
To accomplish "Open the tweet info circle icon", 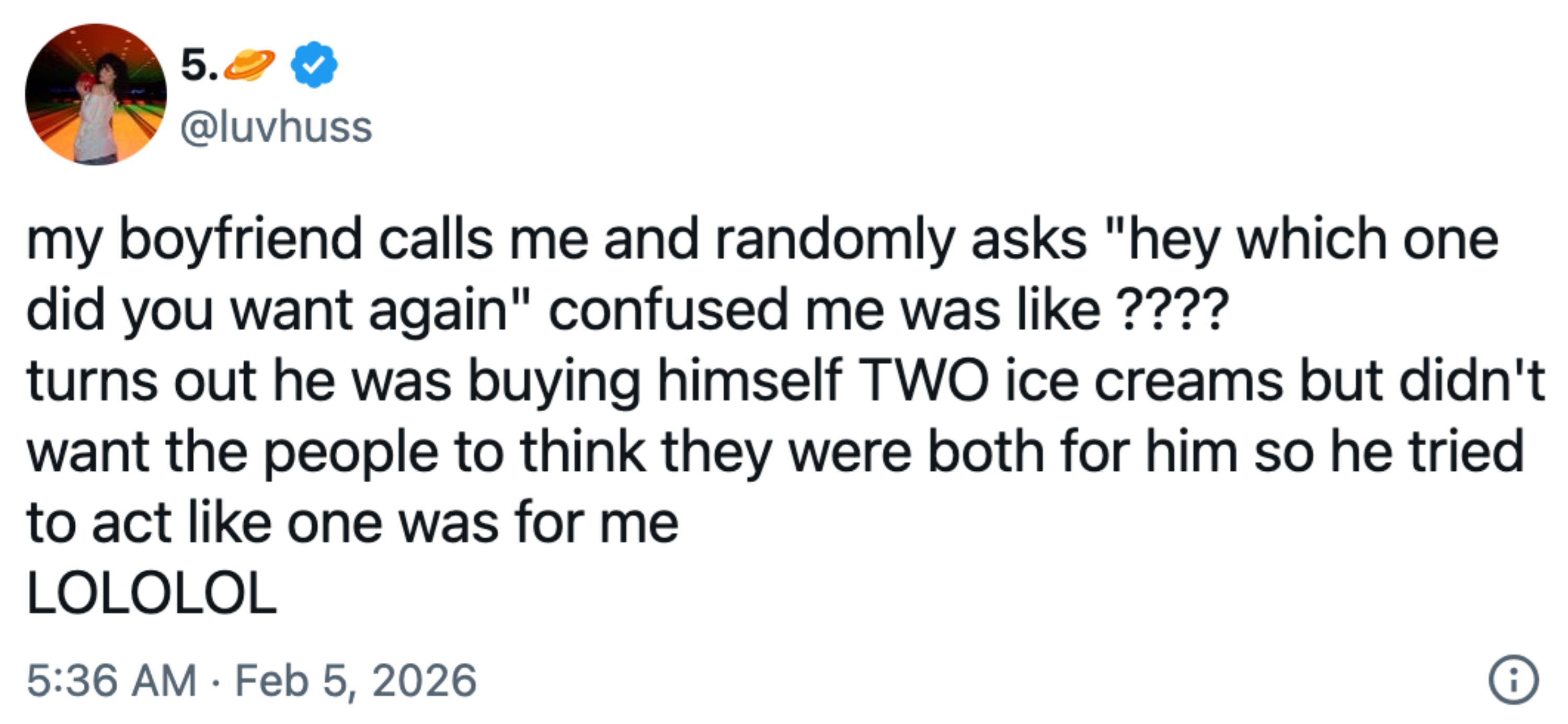I will pyautogui.click(x=1513, y=680).
